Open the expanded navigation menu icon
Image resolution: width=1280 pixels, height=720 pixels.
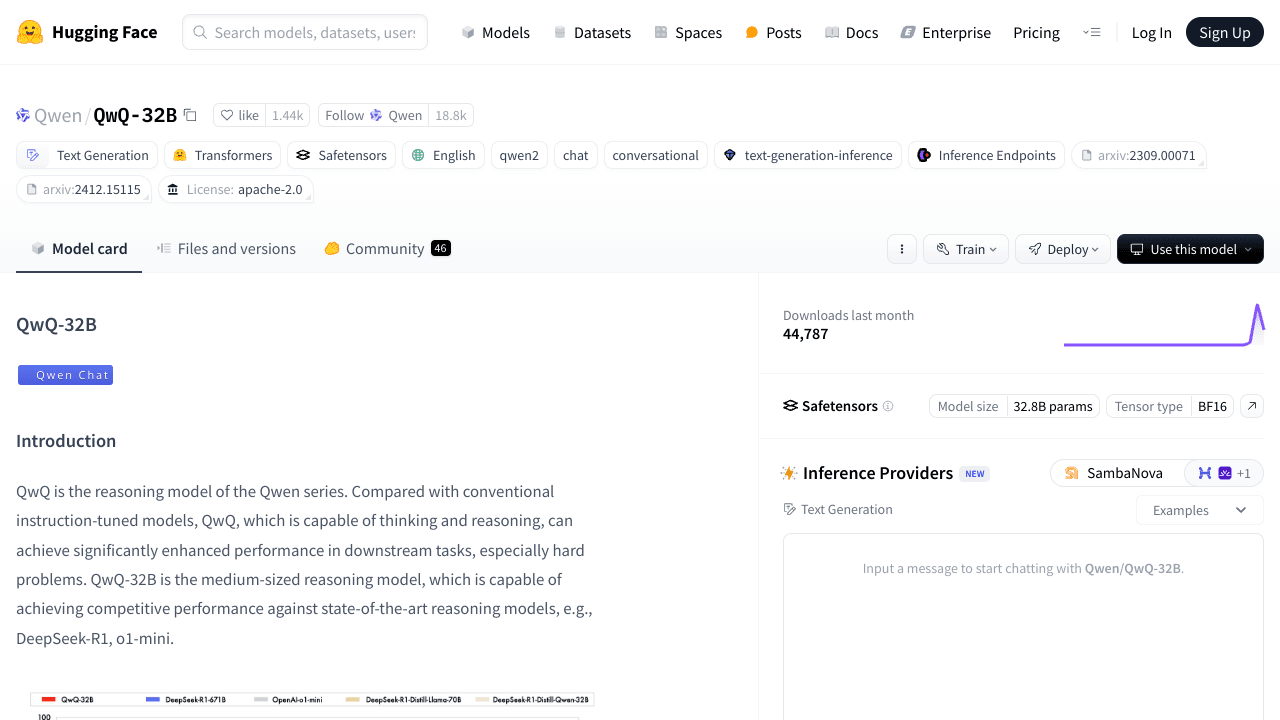pyautogui.click(x=1091, y=32)
